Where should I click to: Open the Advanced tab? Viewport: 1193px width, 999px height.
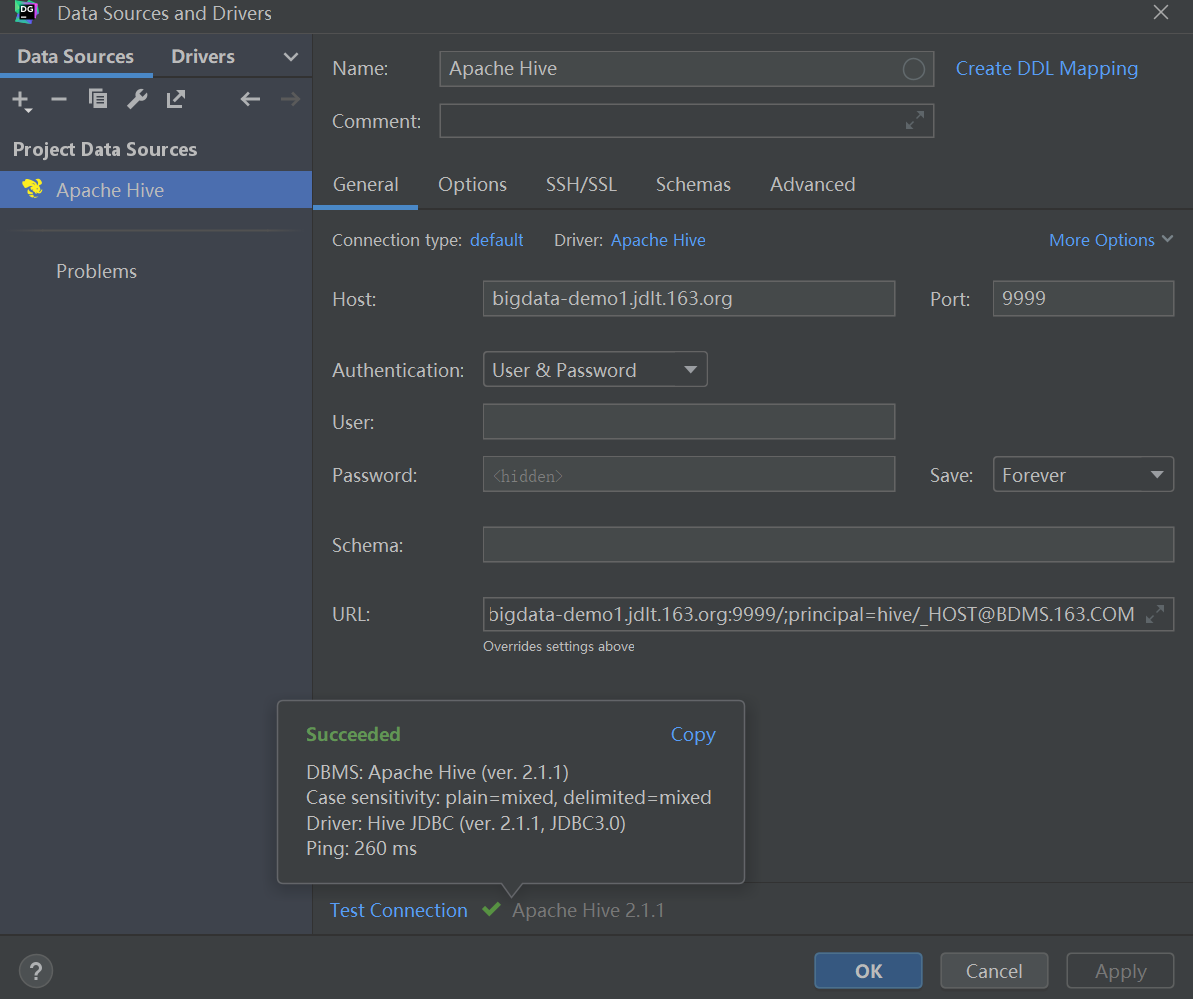813,184
